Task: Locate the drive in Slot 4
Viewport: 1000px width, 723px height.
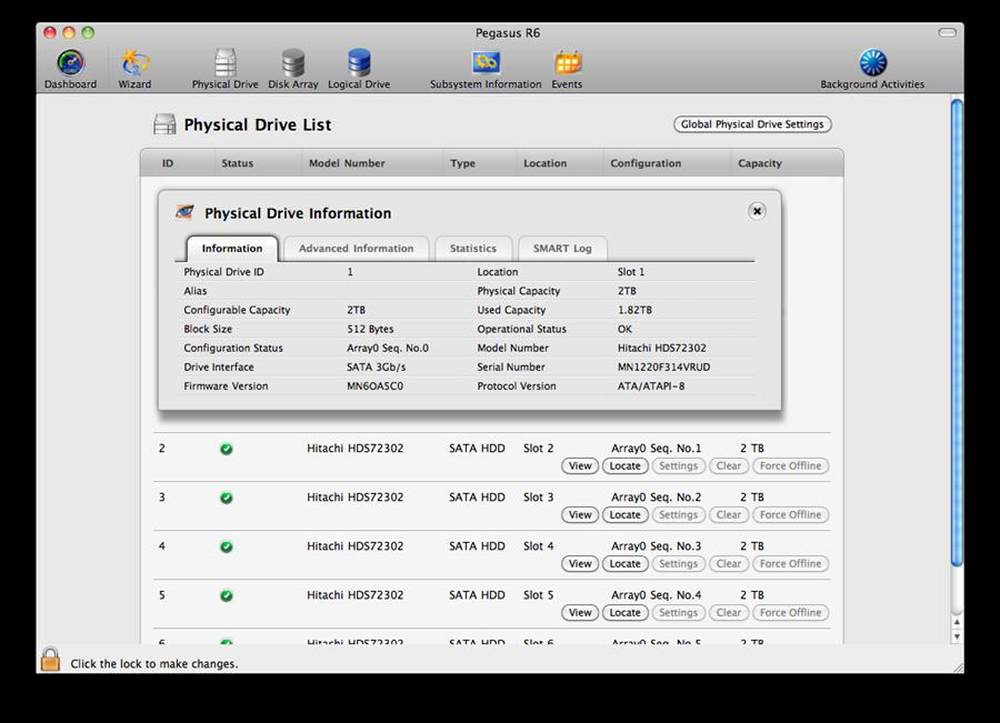Action: click(x=625, y=564)
